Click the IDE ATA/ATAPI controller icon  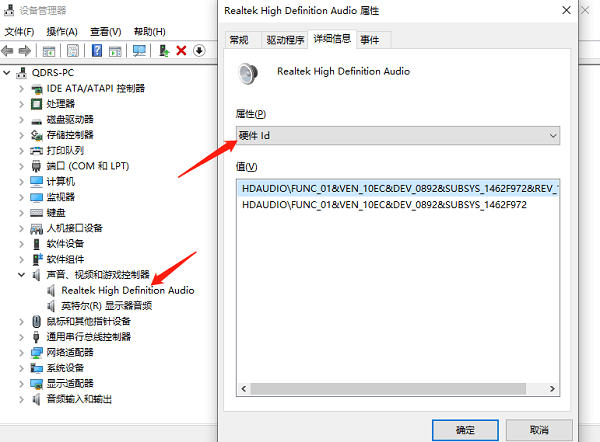coord(37,89)
